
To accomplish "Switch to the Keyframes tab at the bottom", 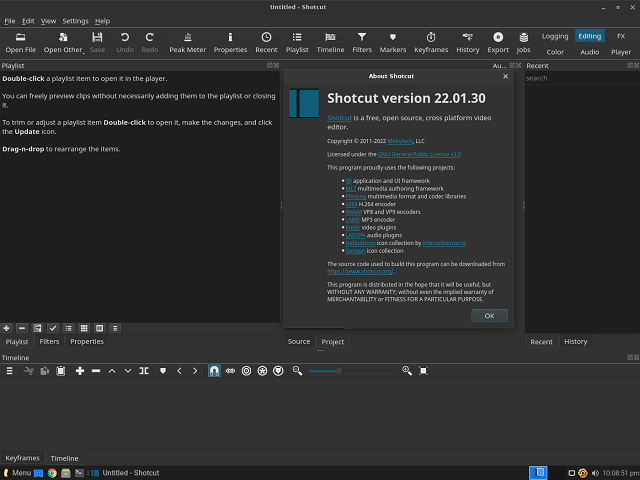I will click(22, 458).
